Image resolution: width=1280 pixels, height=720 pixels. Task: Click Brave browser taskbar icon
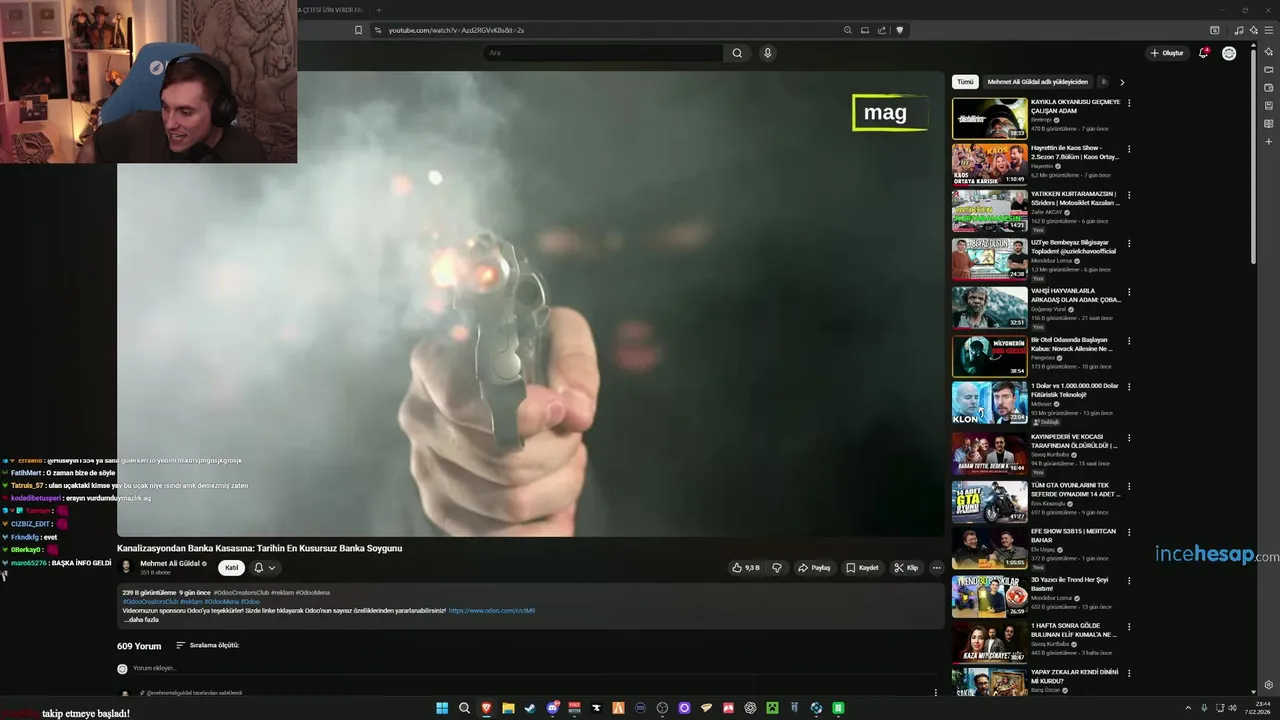(x=486, y=708)
